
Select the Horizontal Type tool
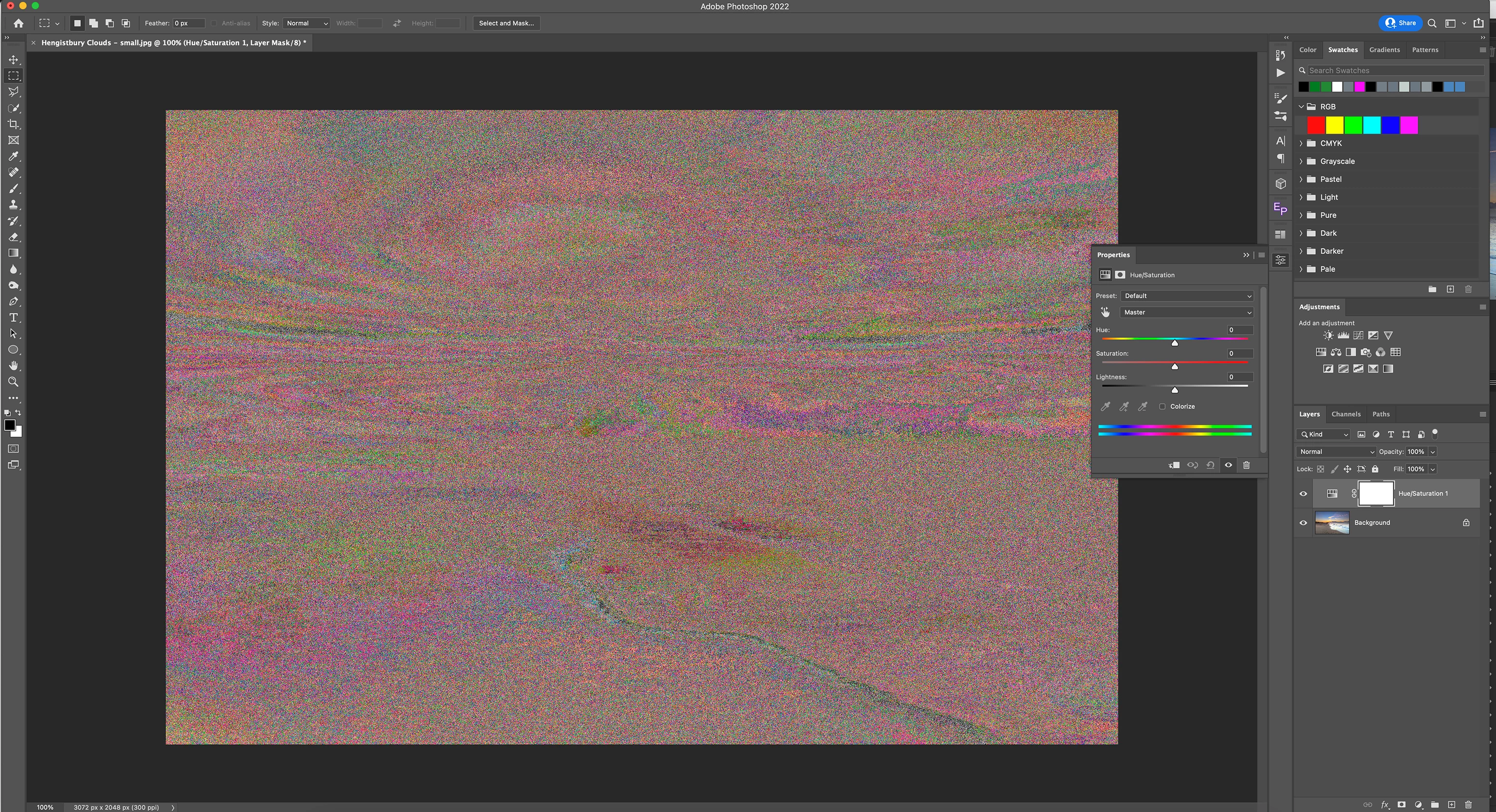coord(13,317)
